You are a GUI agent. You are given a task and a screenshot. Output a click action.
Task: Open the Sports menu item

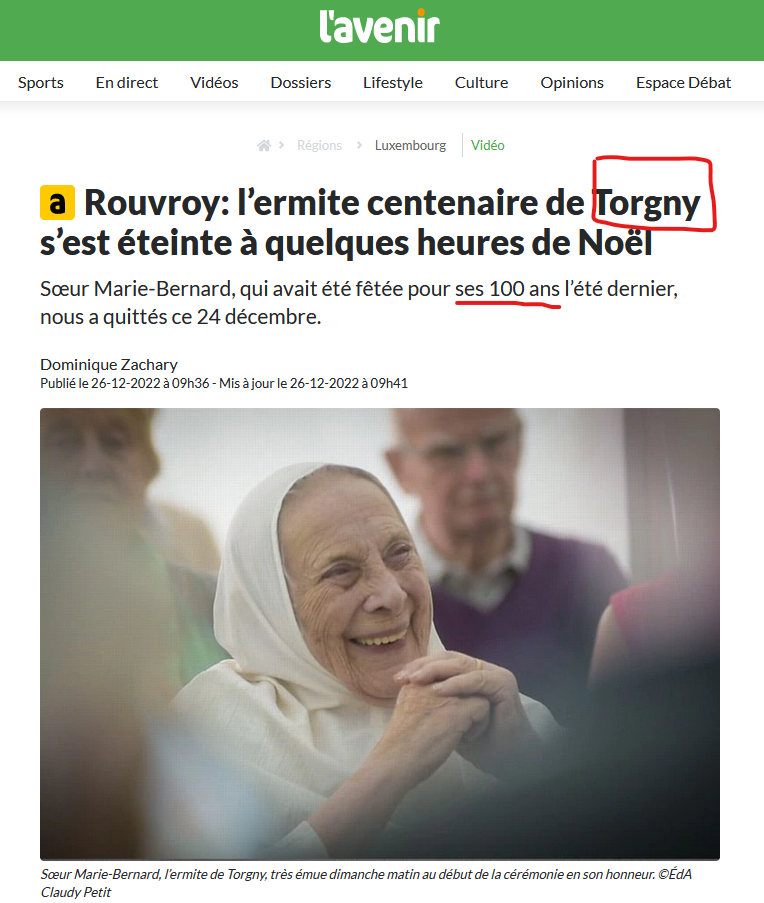pyautogui.click(x=41, y=82)
